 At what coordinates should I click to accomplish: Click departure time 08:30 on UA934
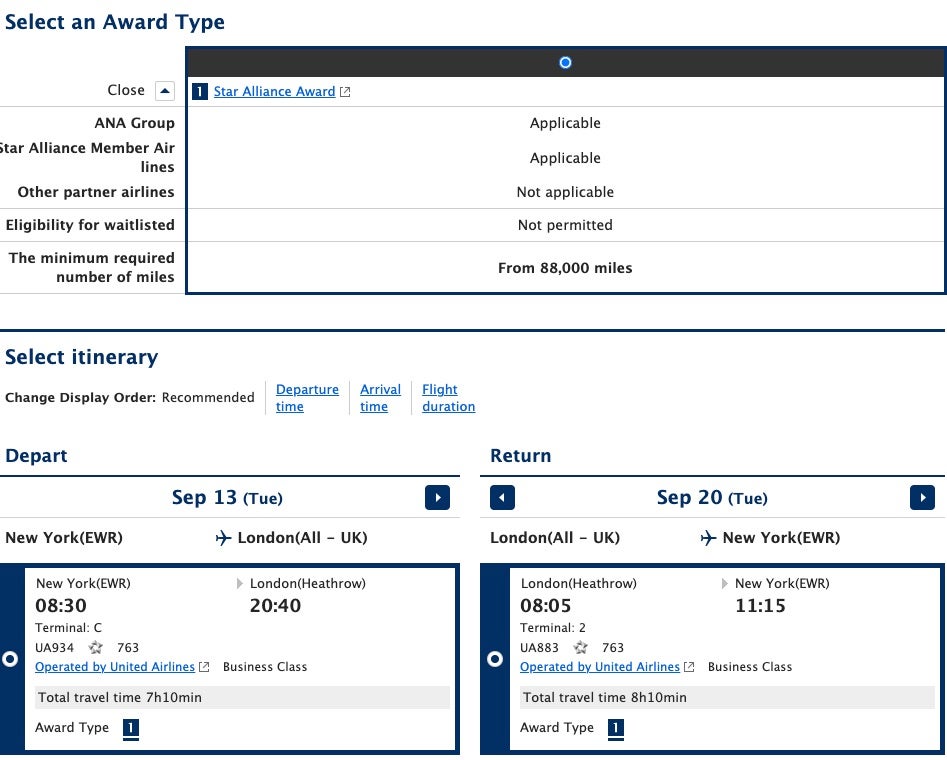pos(61,605)
